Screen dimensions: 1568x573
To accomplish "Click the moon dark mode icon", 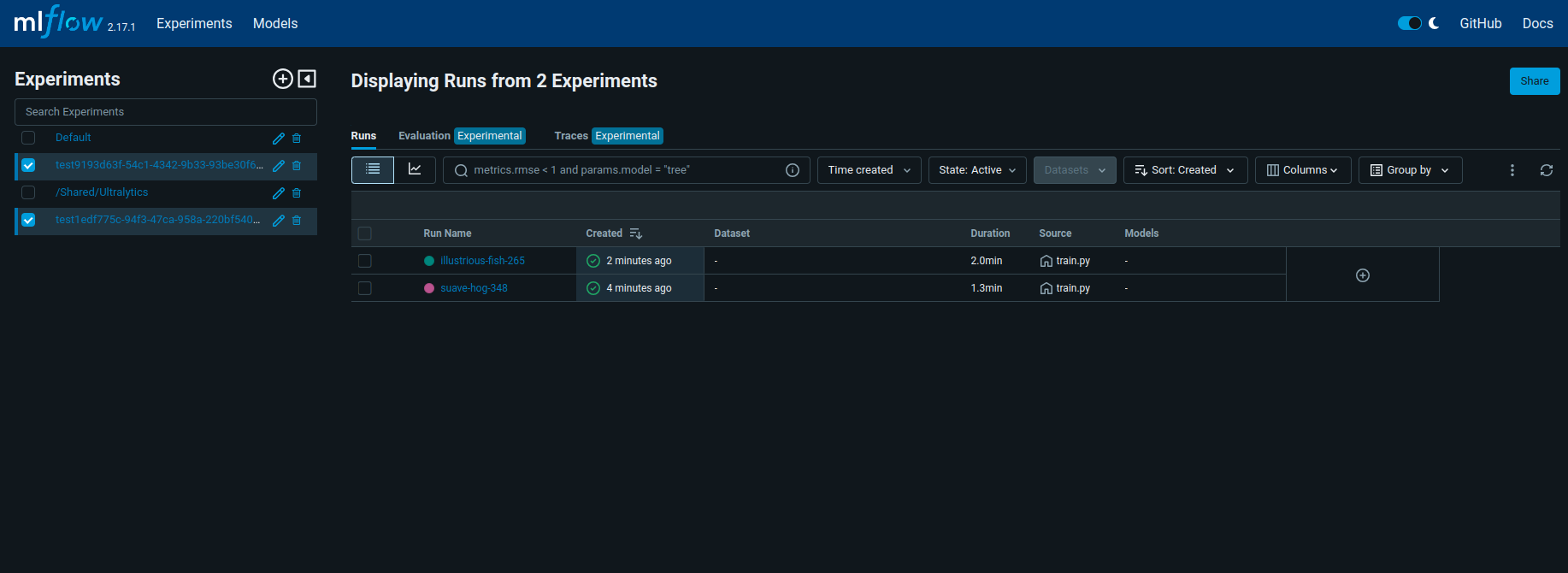I will click(1434, 23).
